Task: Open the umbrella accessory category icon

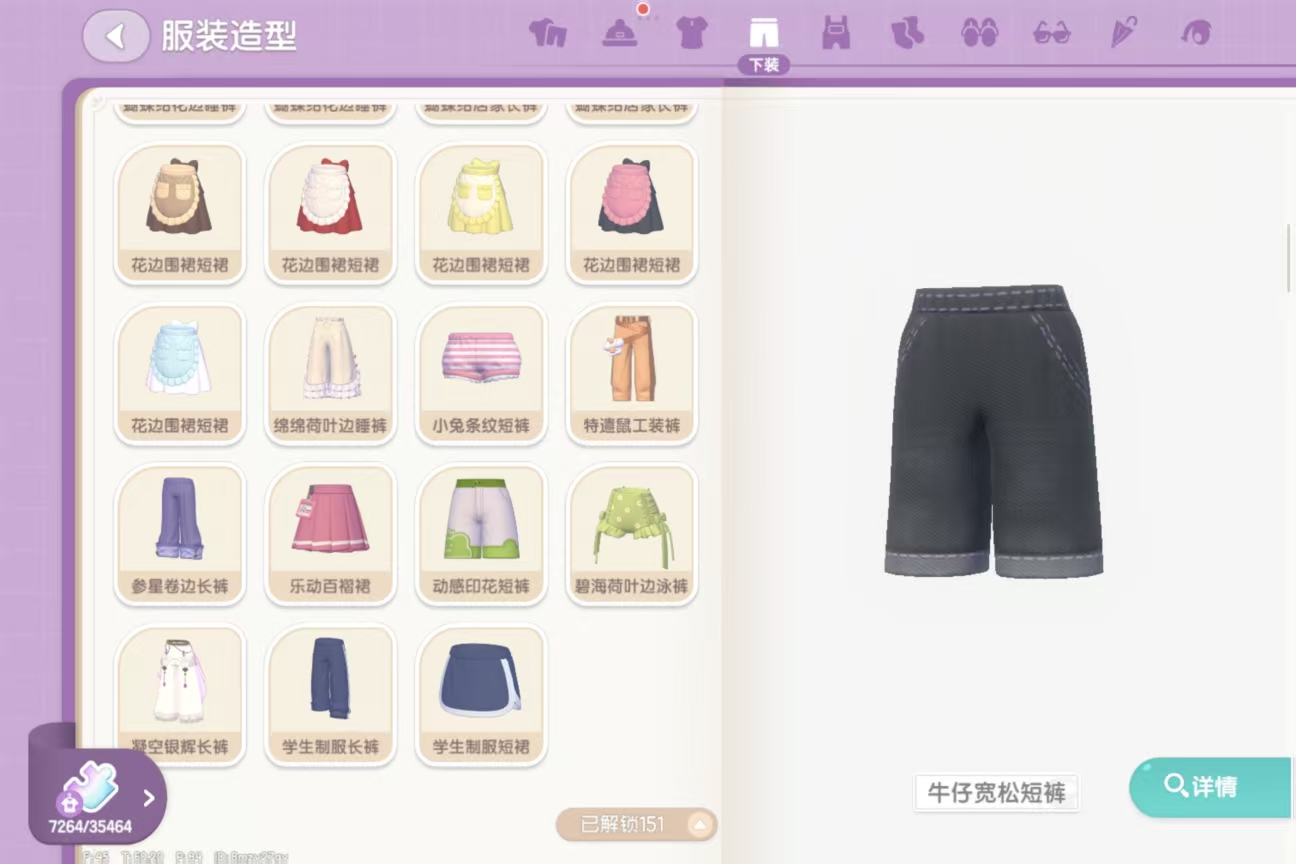Action: pyautogui.click(x=1123, y=33)
